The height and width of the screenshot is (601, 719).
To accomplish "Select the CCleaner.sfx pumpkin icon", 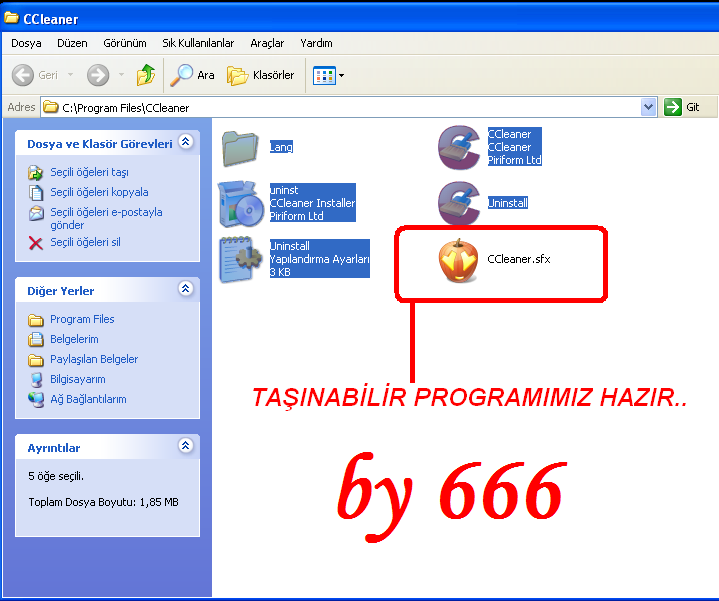I will [459, 260].
